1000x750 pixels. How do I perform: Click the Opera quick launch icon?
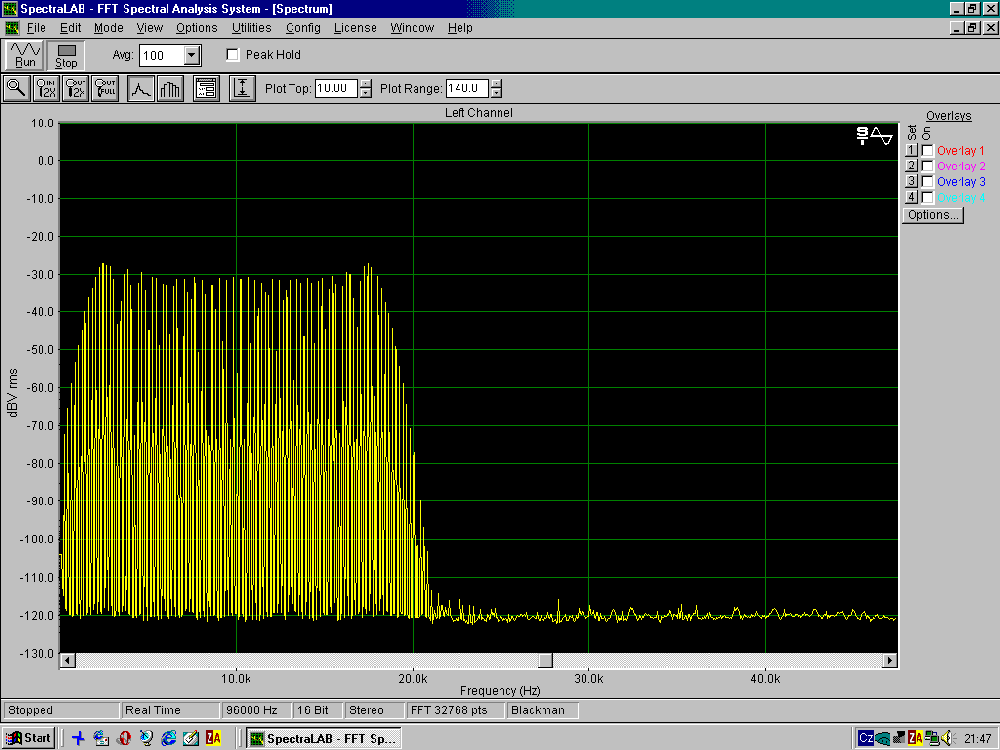click(x=124, y=739)
